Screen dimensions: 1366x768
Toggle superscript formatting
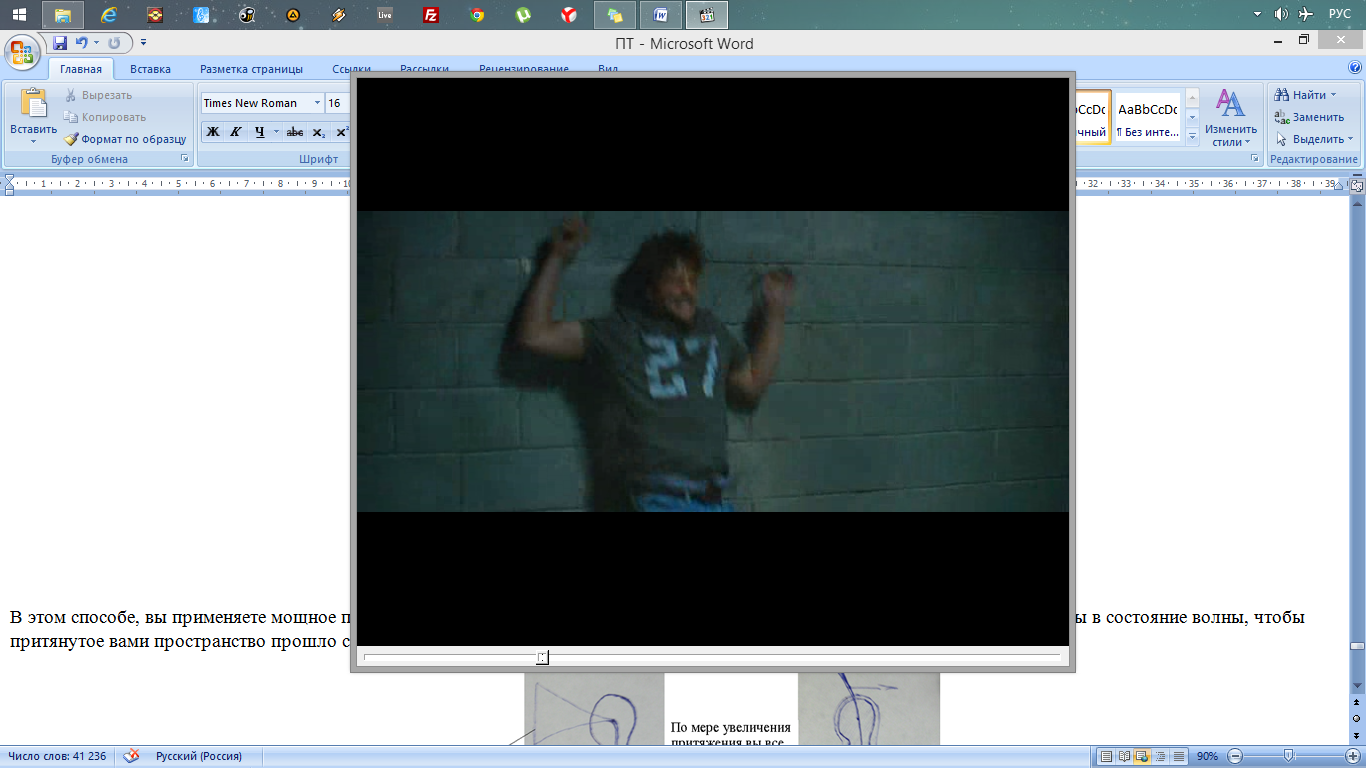(x=342, y=132)
